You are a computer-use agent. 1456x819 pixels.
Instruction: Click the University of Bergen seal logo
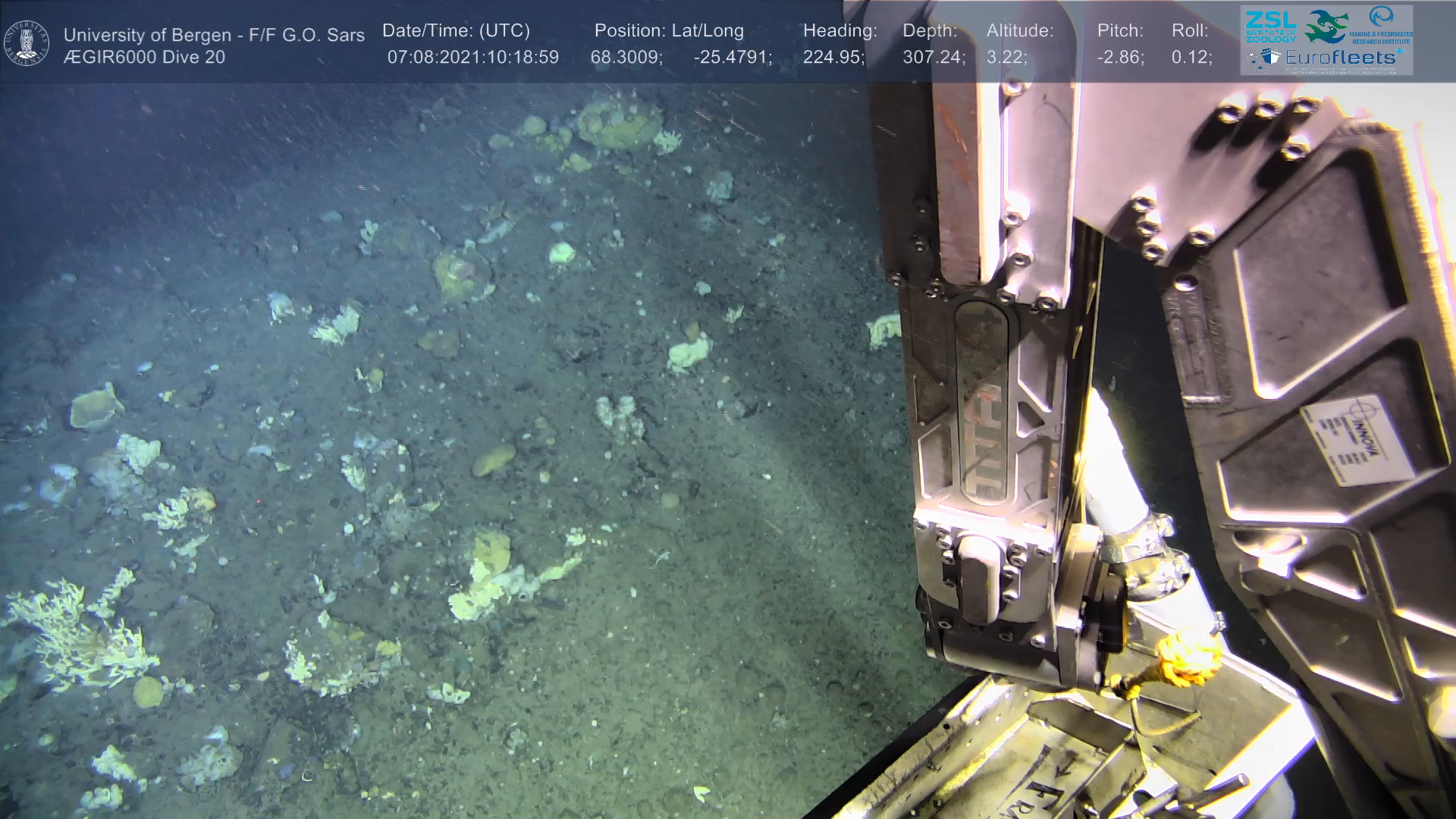pyautogui.click(x=27, y=43)
